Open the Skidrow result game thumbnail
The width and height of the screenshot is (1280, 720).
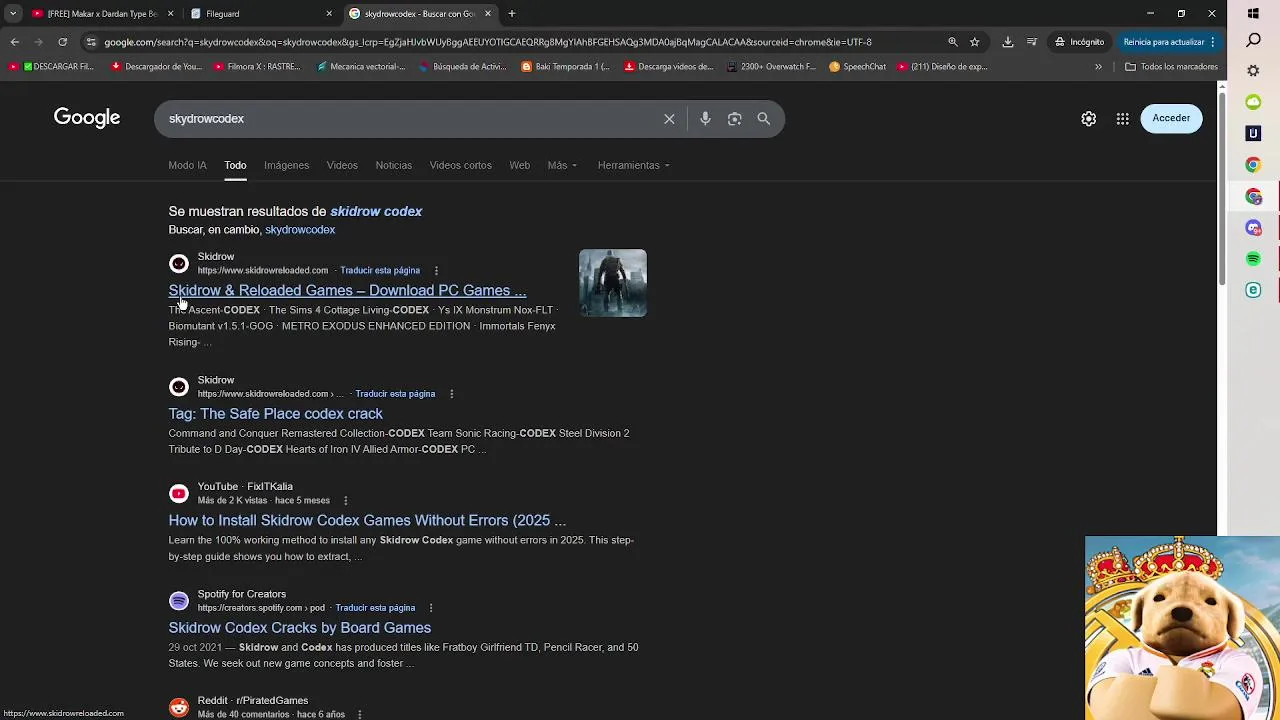[x=613, y=283]
